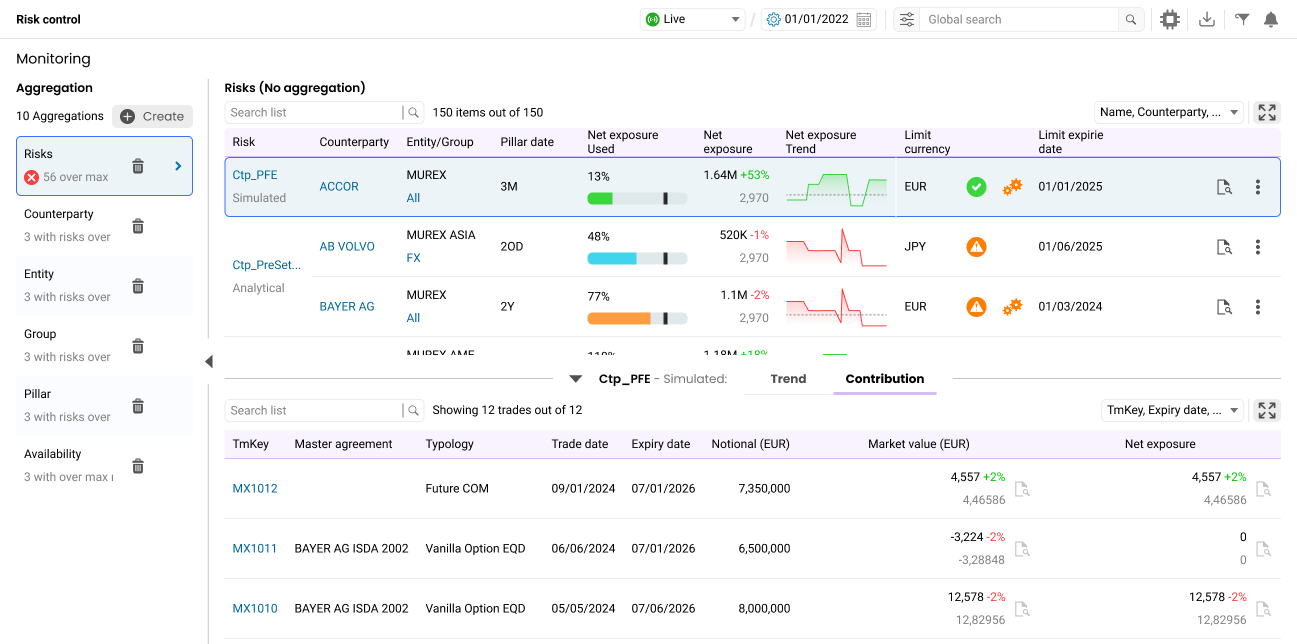
Task: Click the processor chip icon in the header
Action: coord(1169,19)
